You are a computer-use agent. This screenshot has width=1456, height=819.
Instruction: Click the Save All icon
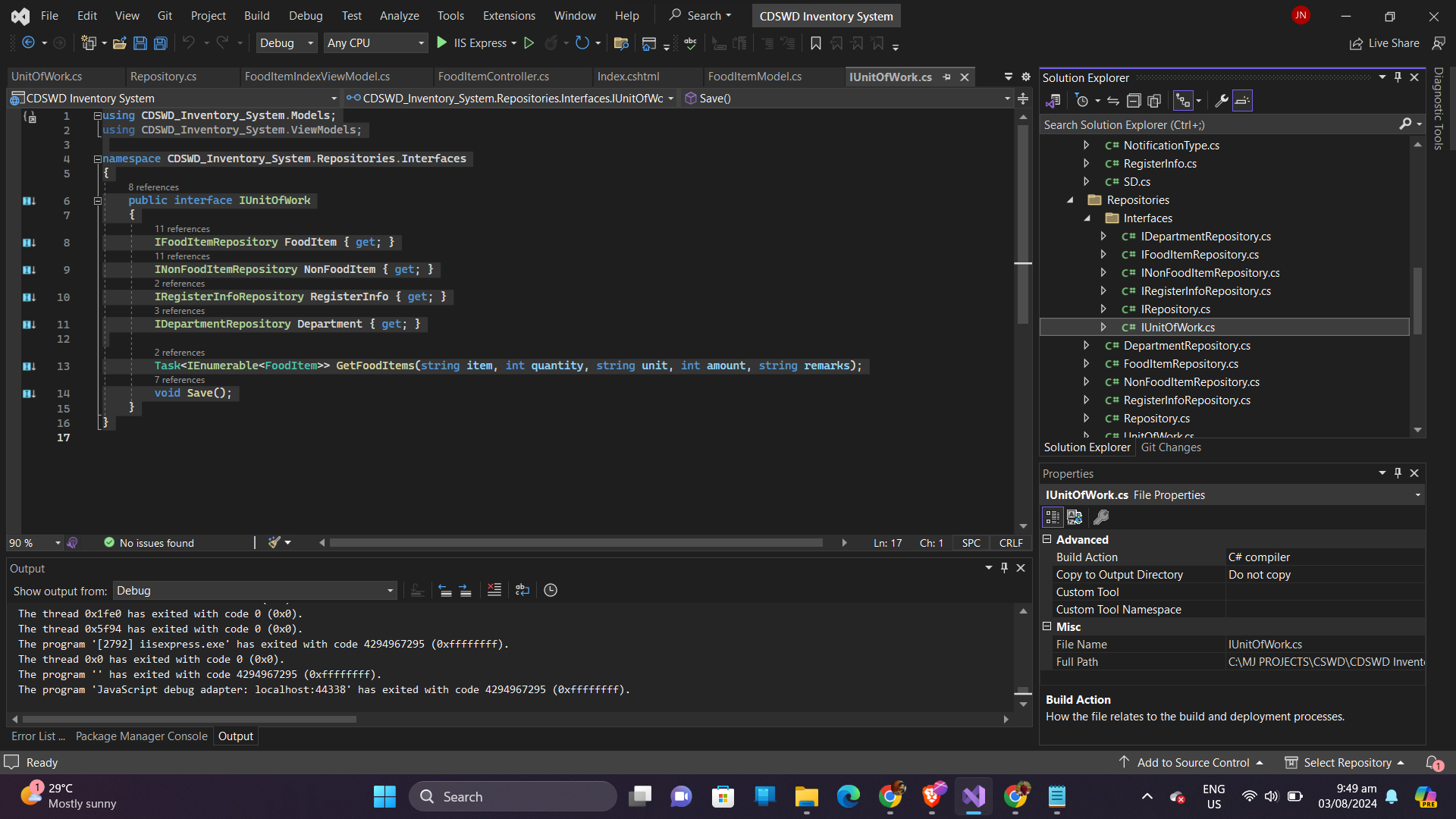[x=161, y=43]
